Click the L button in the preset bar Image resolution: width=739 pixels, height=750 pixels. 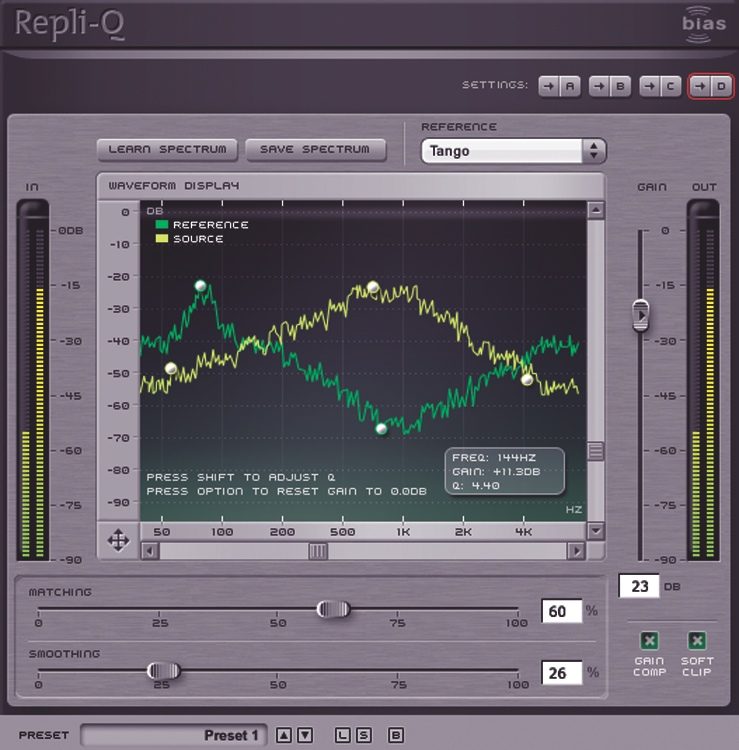point(342,735)
